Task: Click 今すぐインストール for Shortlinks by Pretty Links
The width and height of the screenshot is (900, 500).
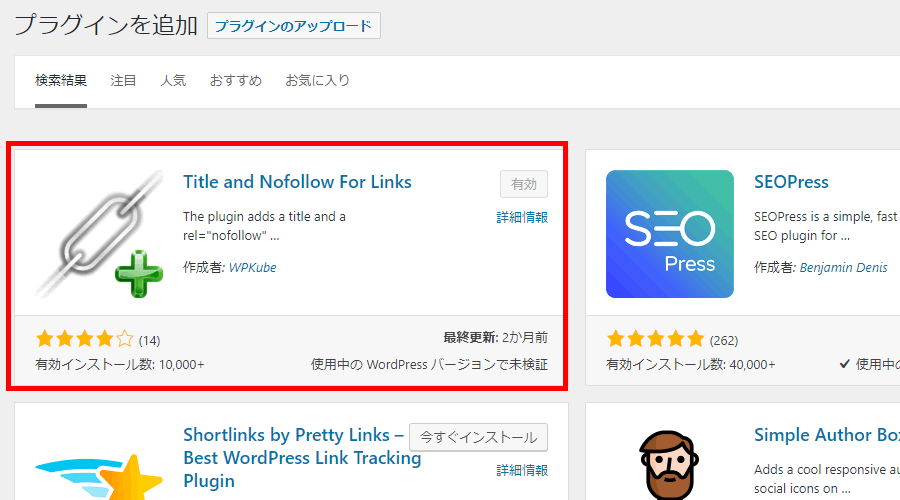Action: (x=479, y=437)
